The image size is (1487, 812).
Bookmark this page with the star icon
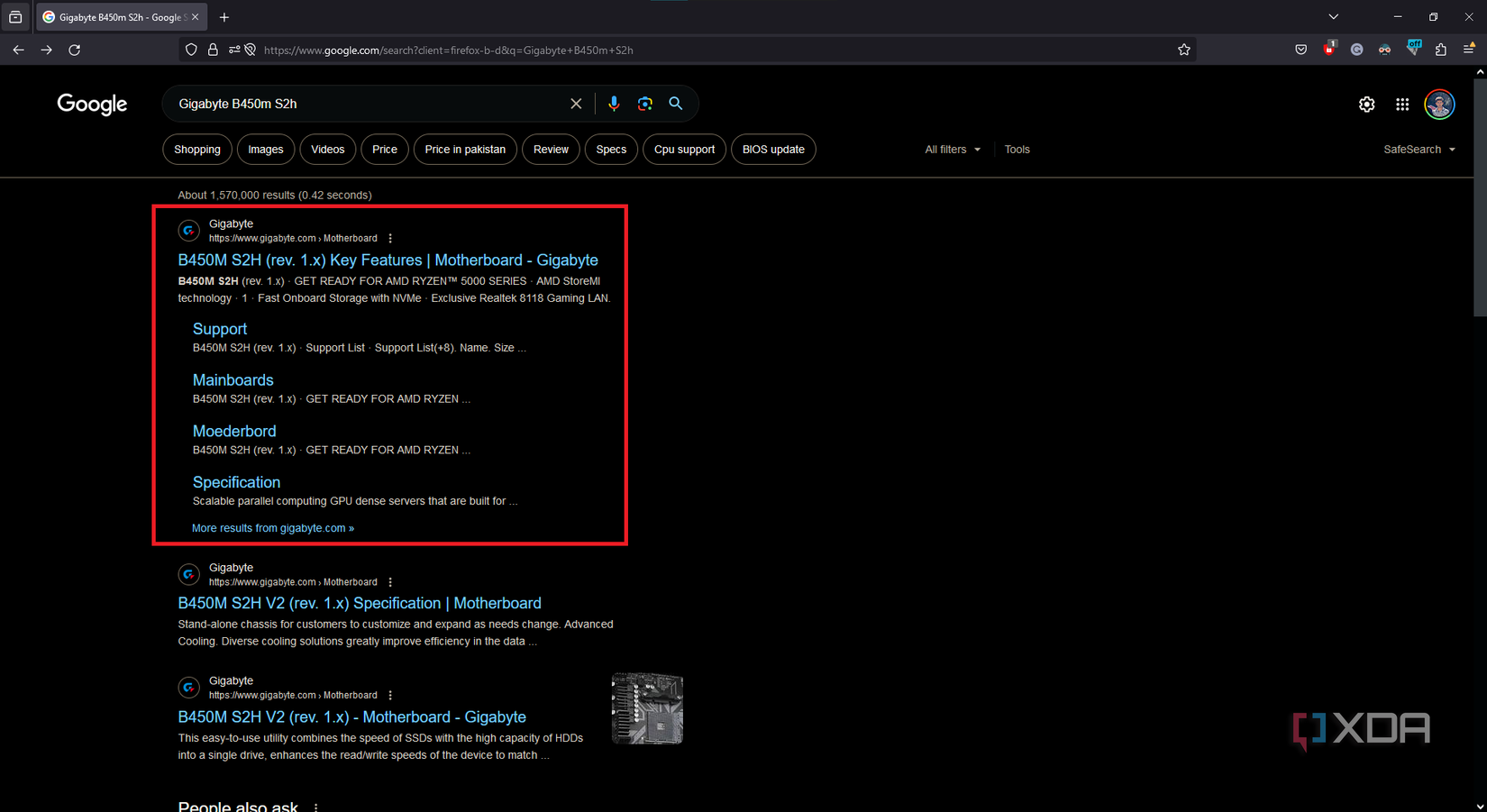1184,50
